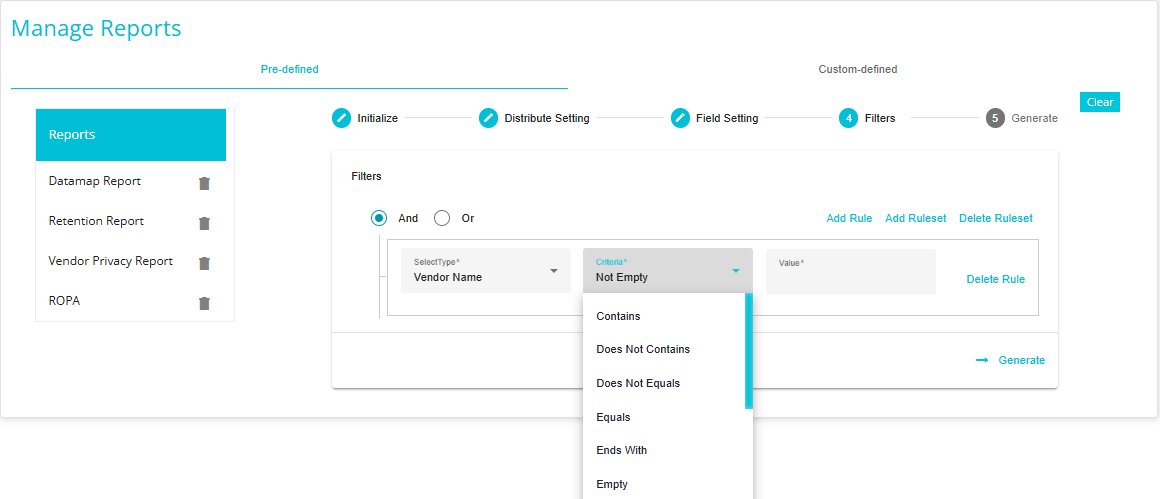The image size is (1160, 499).
Task: Switch to the Custom-defined tab
Action: click(857, 69)
